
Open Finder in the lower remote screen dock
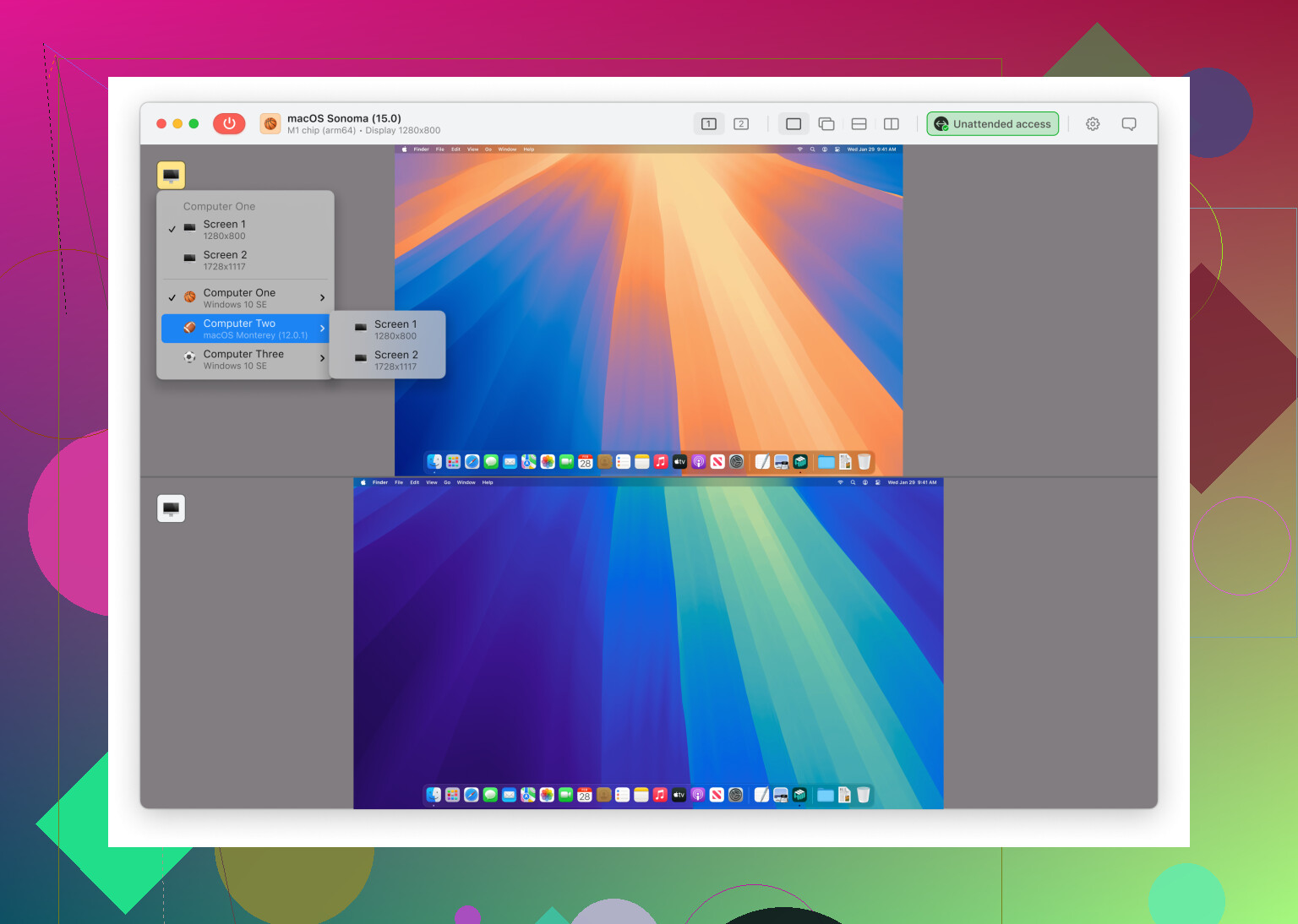434,794
